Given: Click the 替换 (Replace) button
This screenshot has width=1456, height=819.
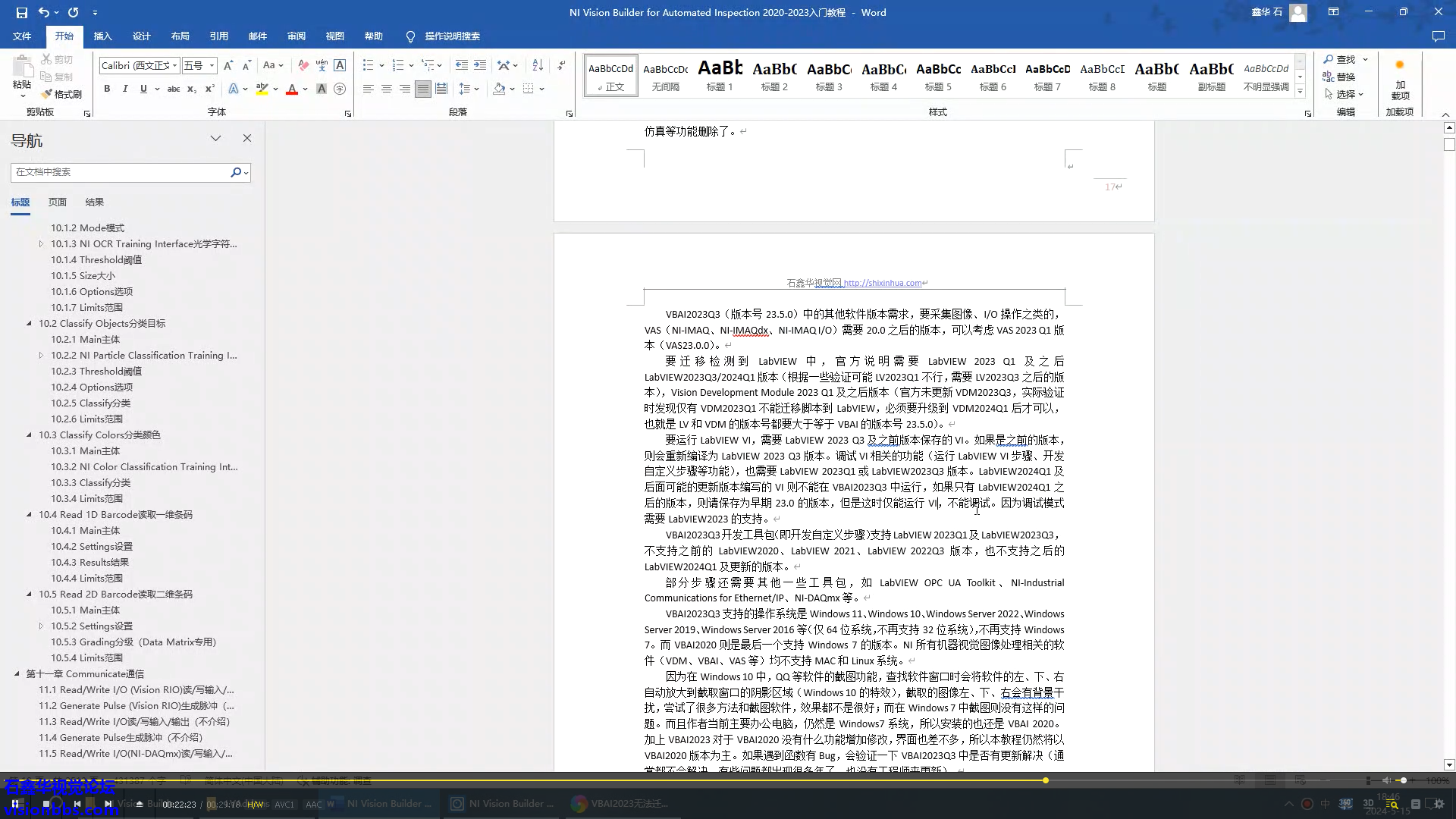Looking at the screenshot, I should coord(1339,77).
